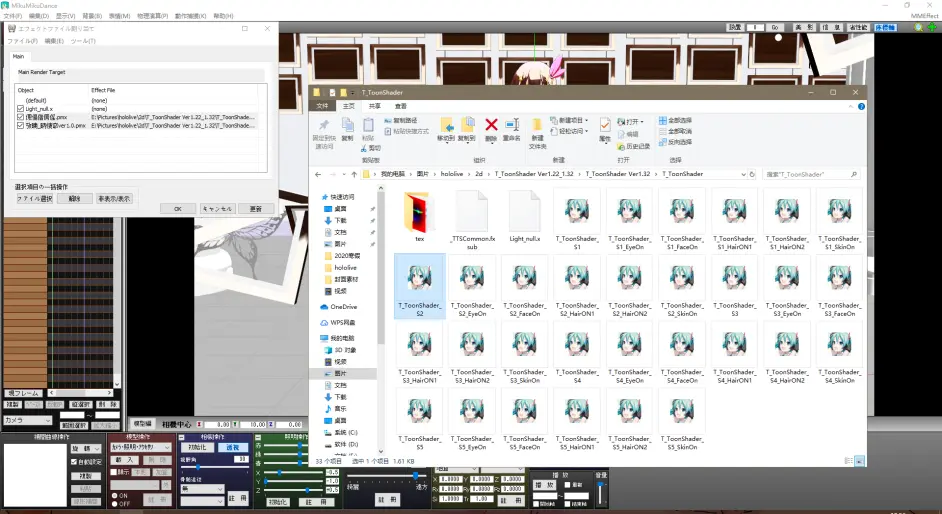
Task: Toggle the Light_null.x checkbox in effect list
Action: (x=20, y=109)
